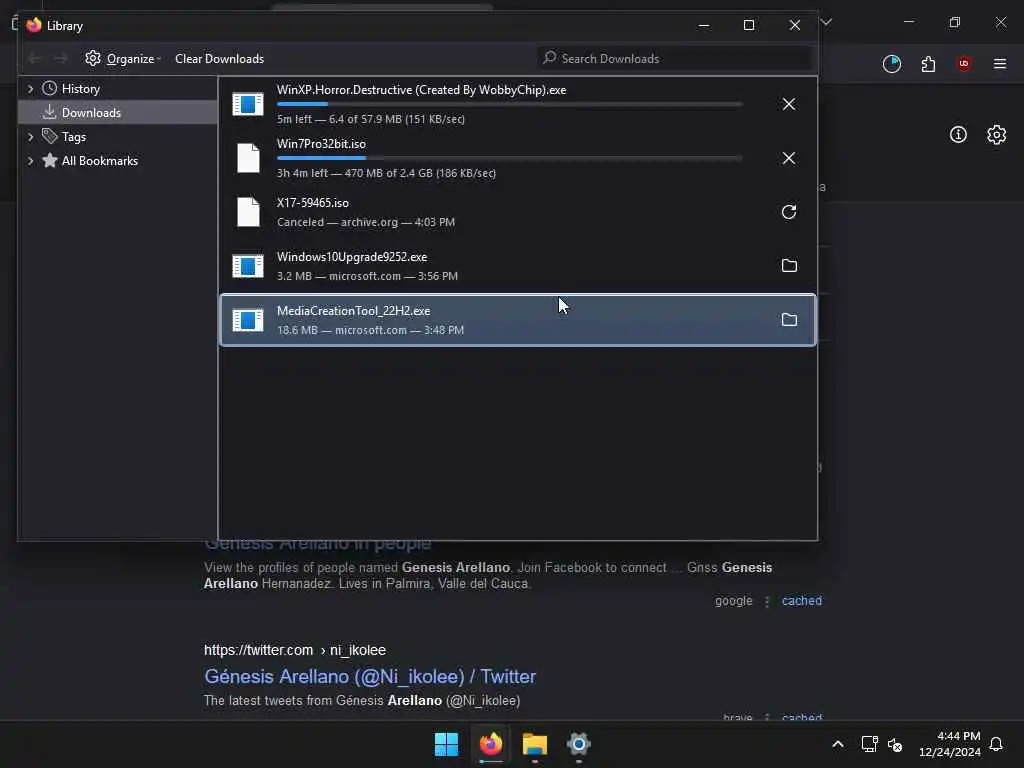Click the Library forward arrow

pyautogui.click(x=61, y=59)
